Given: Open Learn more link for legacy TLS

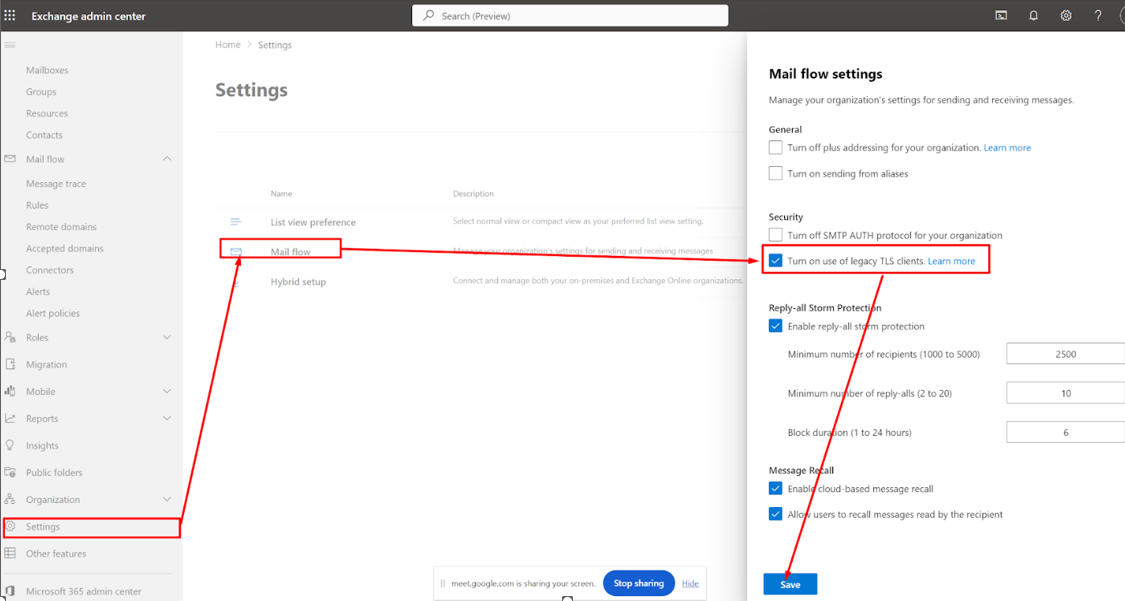Looking at the screenshot, I should [x=951, y=261].
